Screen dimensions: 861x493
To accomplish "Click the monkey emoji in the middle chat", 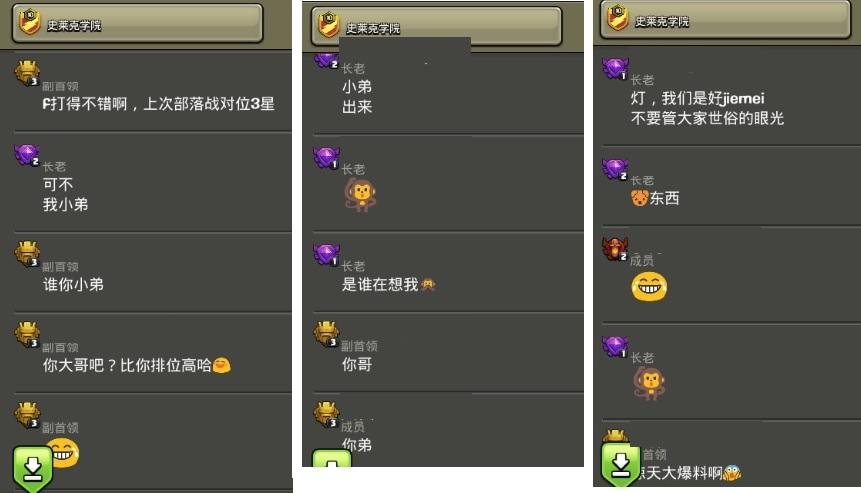I will pyautogui.click(x=360, y=195).
